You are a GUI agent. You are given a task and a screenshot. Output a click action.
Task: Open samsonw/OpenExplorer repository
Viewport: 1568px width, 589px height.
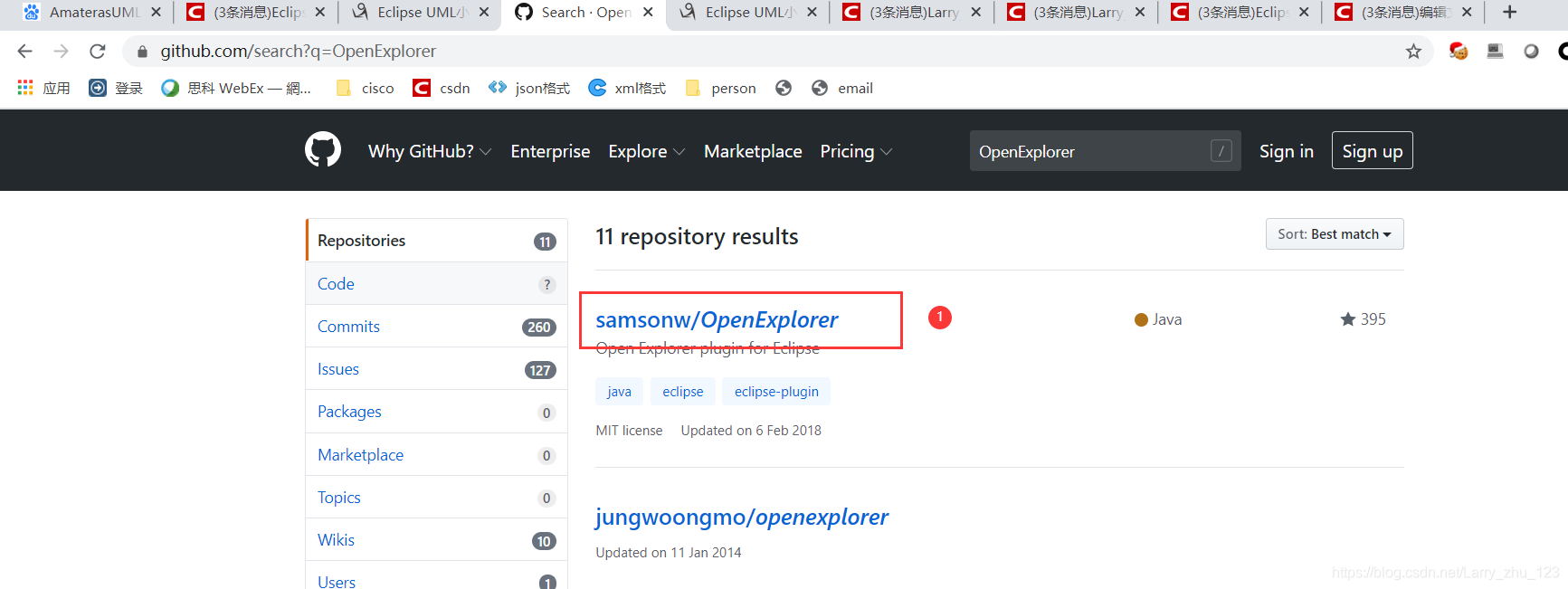pyautogui.click(x=717, y=319)
